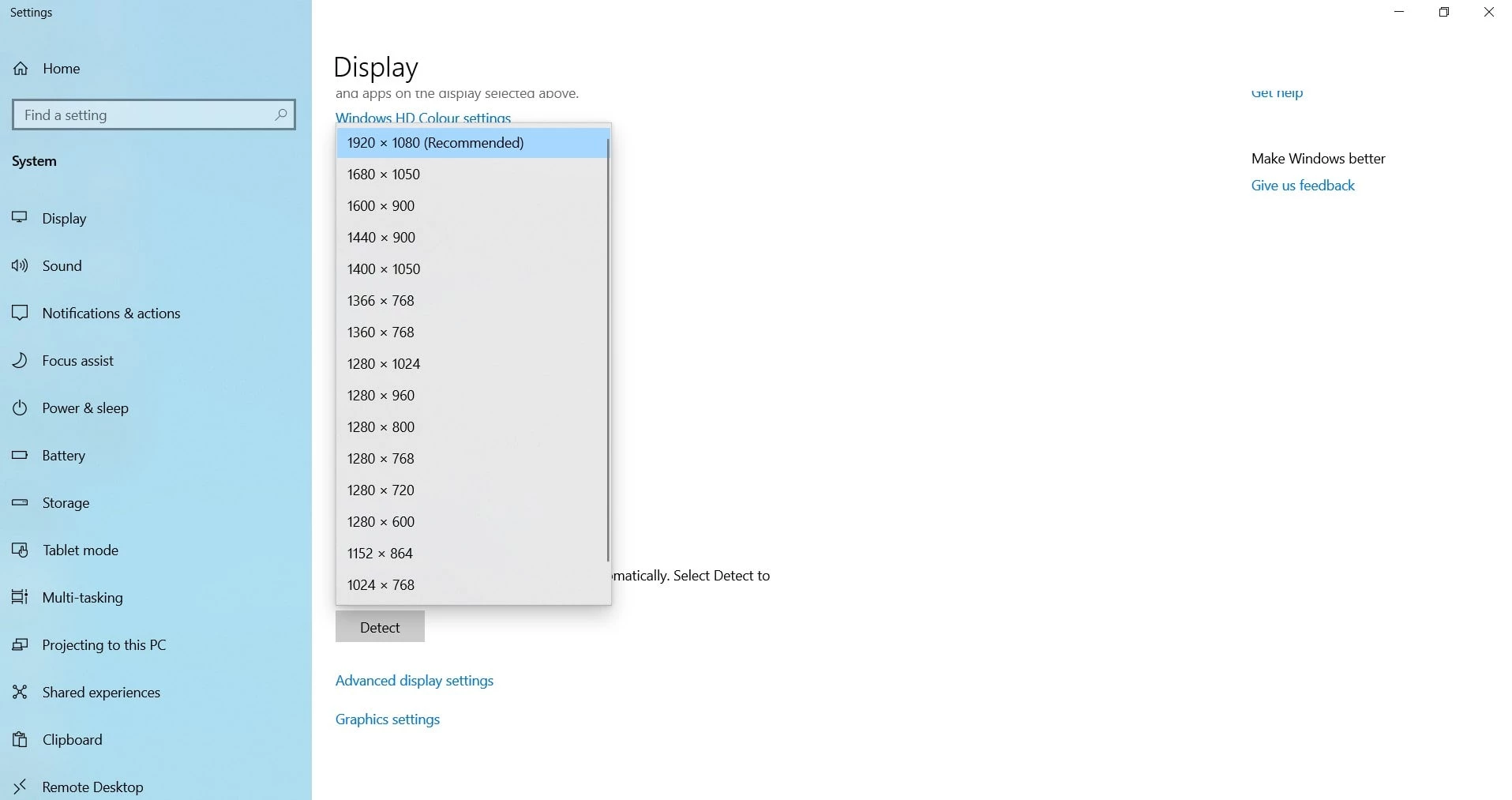Screen dimensions: 1512x800
Task: Pick 1280 × 720 resolution
Action: pos(471,490)
